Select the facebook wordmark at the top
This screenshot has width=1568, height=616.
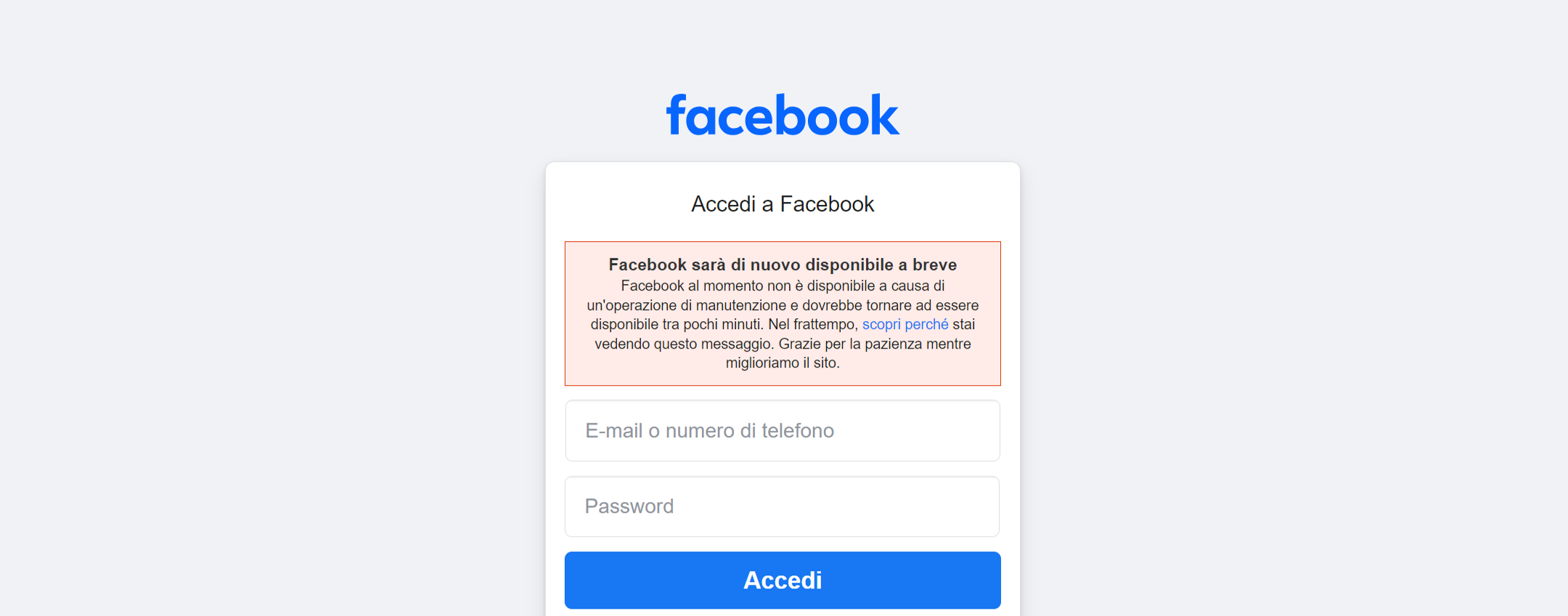tap(782, 114)
